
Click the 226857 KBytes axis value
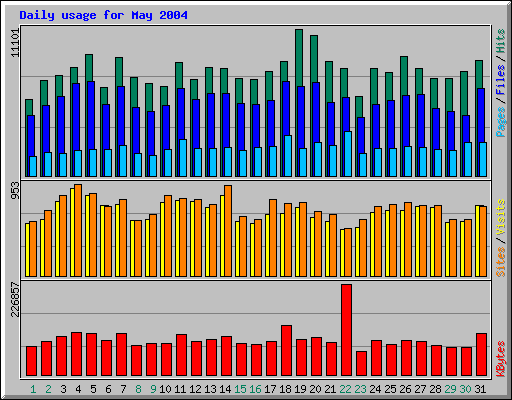[15, 299]
